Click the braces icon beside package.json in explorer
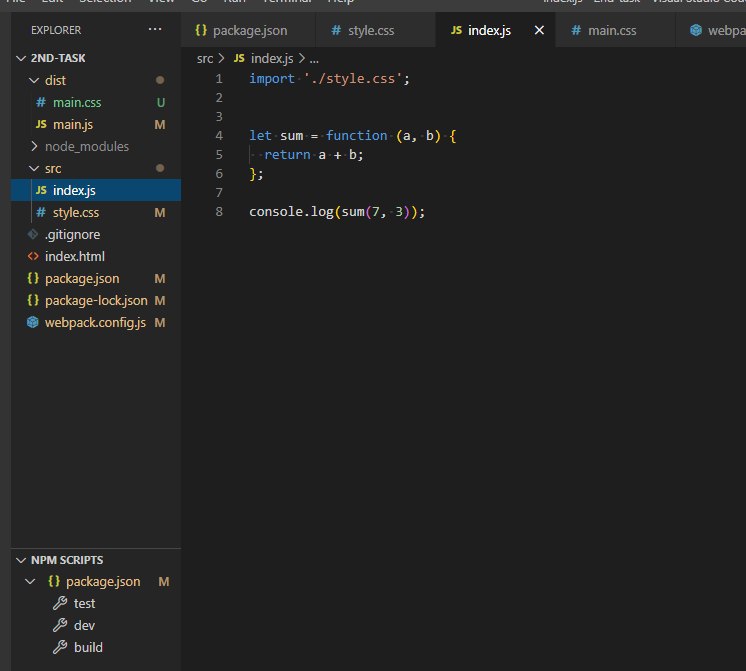The image size is (746, 671). [33, 278]
